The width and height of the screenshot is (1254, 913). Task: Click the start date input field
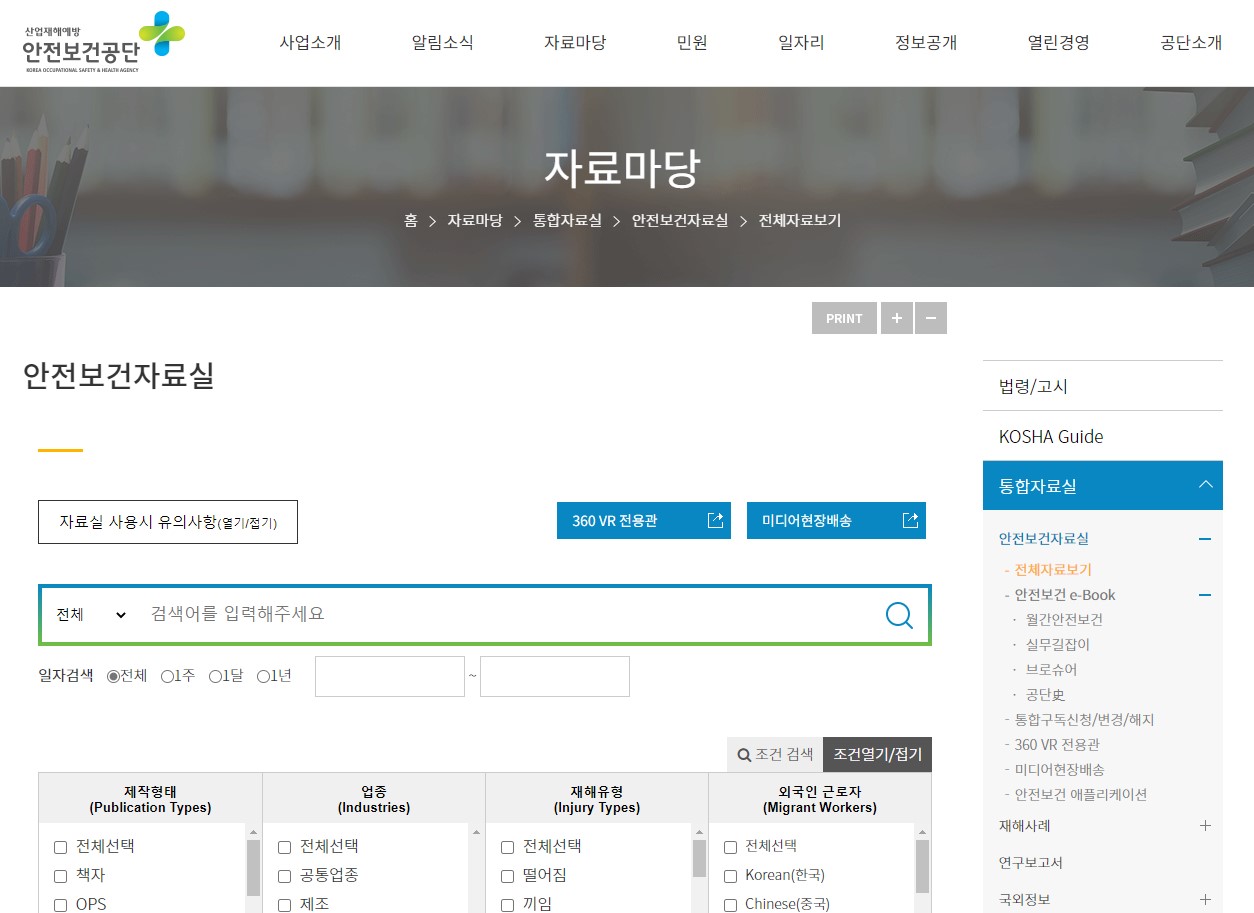pyautogui.click(x=390, y=676)
